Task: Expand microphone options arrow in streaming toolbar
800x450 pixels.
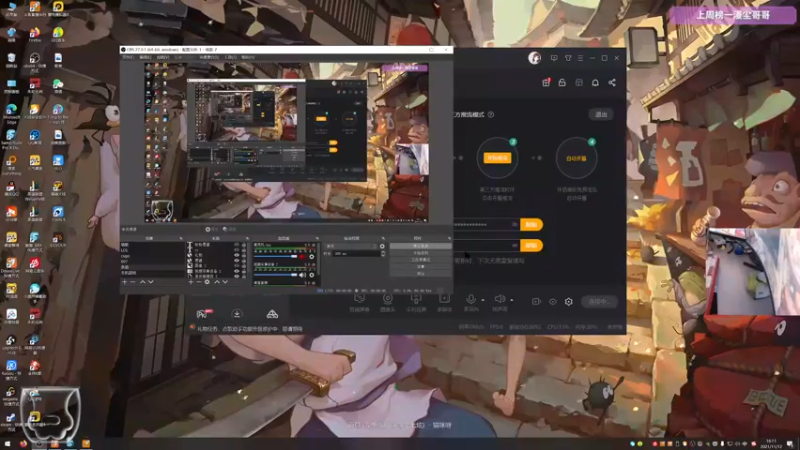Action: click(x=483, y=300)
